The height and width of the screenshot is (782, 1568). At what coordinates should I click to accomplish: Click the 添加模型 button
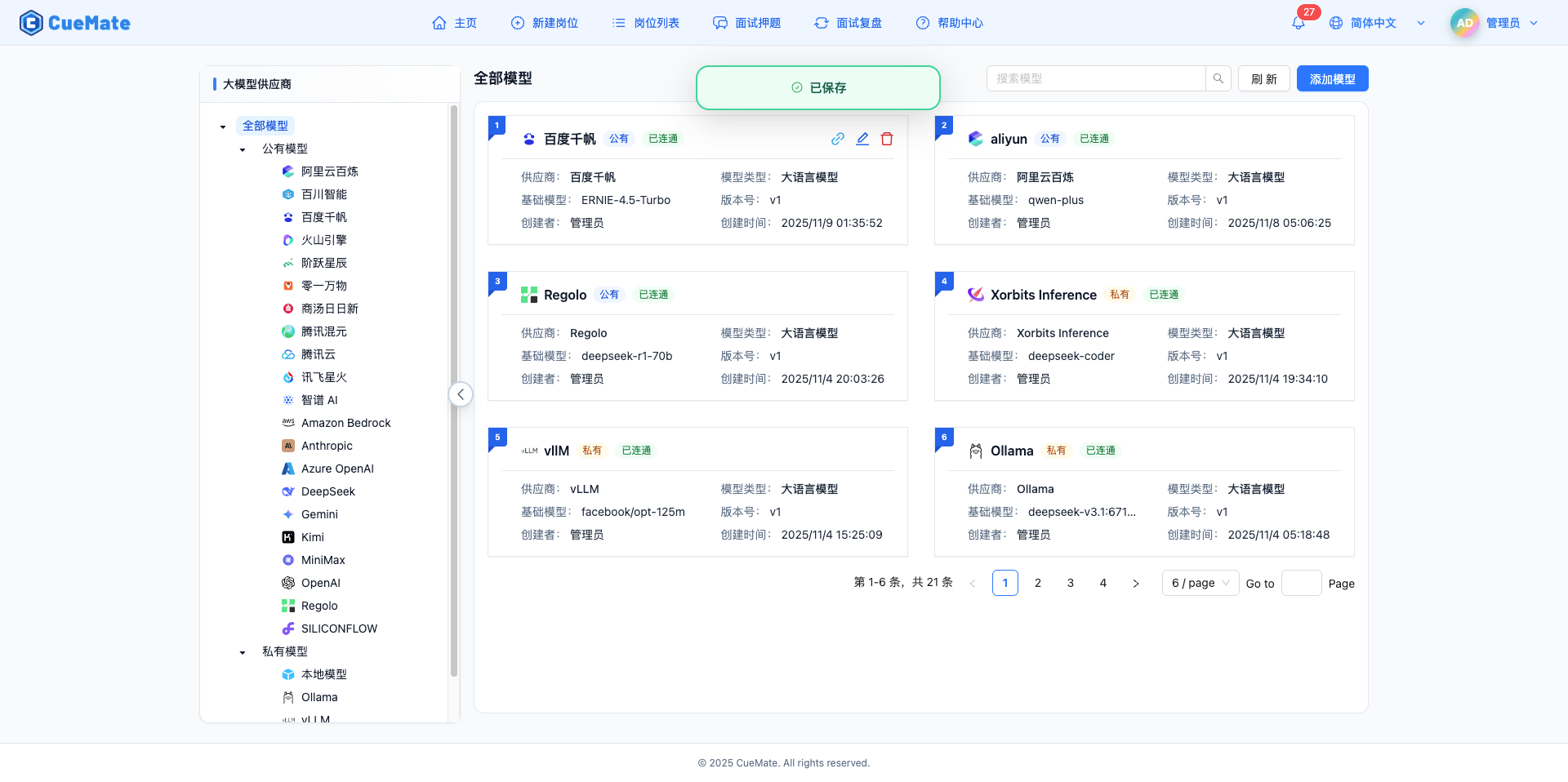pos(1332,78)
